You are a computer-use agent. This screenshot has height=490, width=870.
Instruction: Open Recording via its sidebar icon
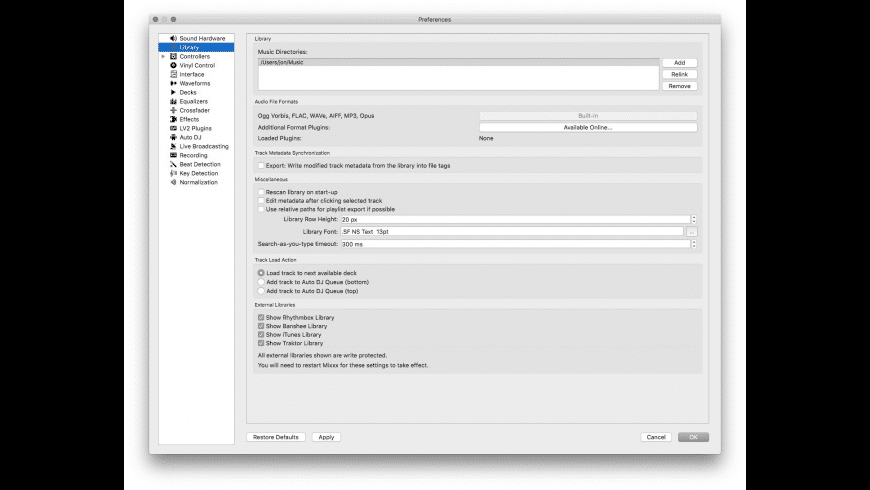pos(173,155)
